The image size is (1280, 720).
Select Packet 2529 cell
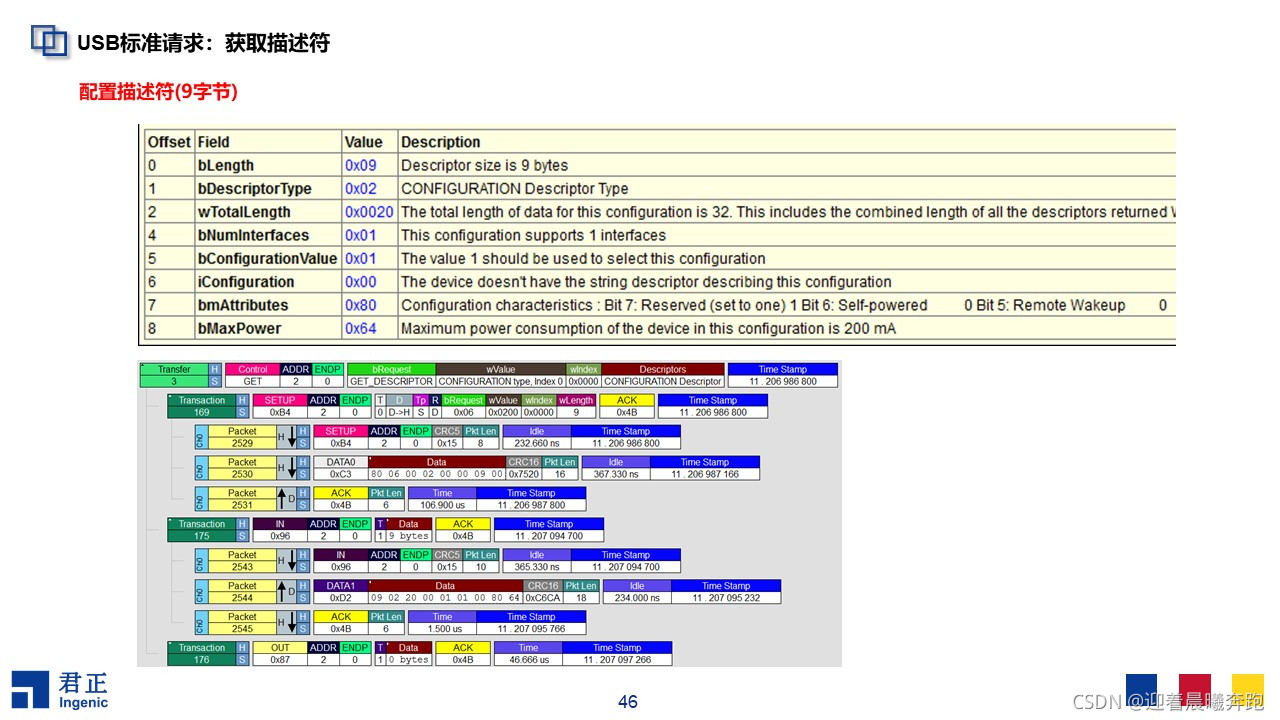242,437
